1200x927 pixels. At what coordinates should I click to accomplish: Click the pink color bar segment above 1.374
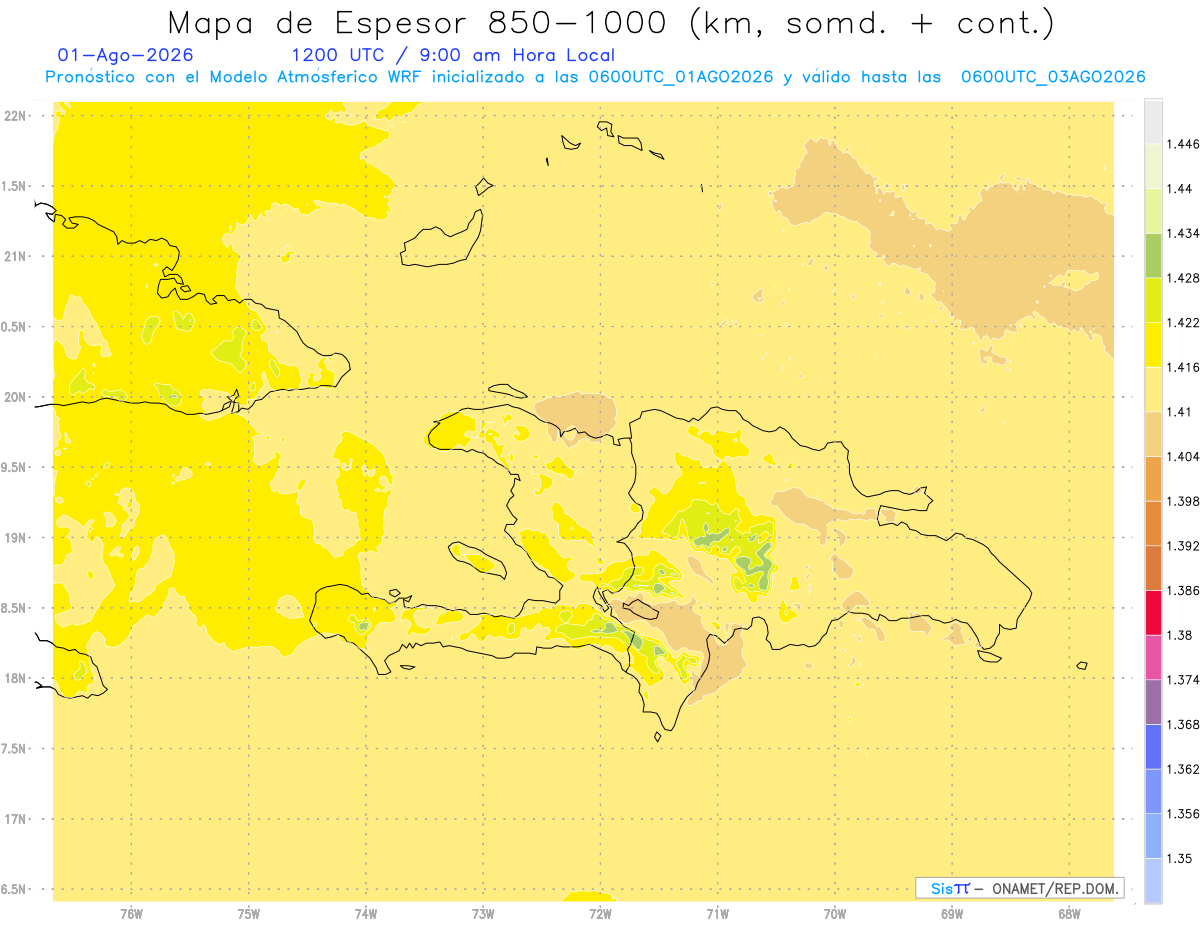point(1154,657)
